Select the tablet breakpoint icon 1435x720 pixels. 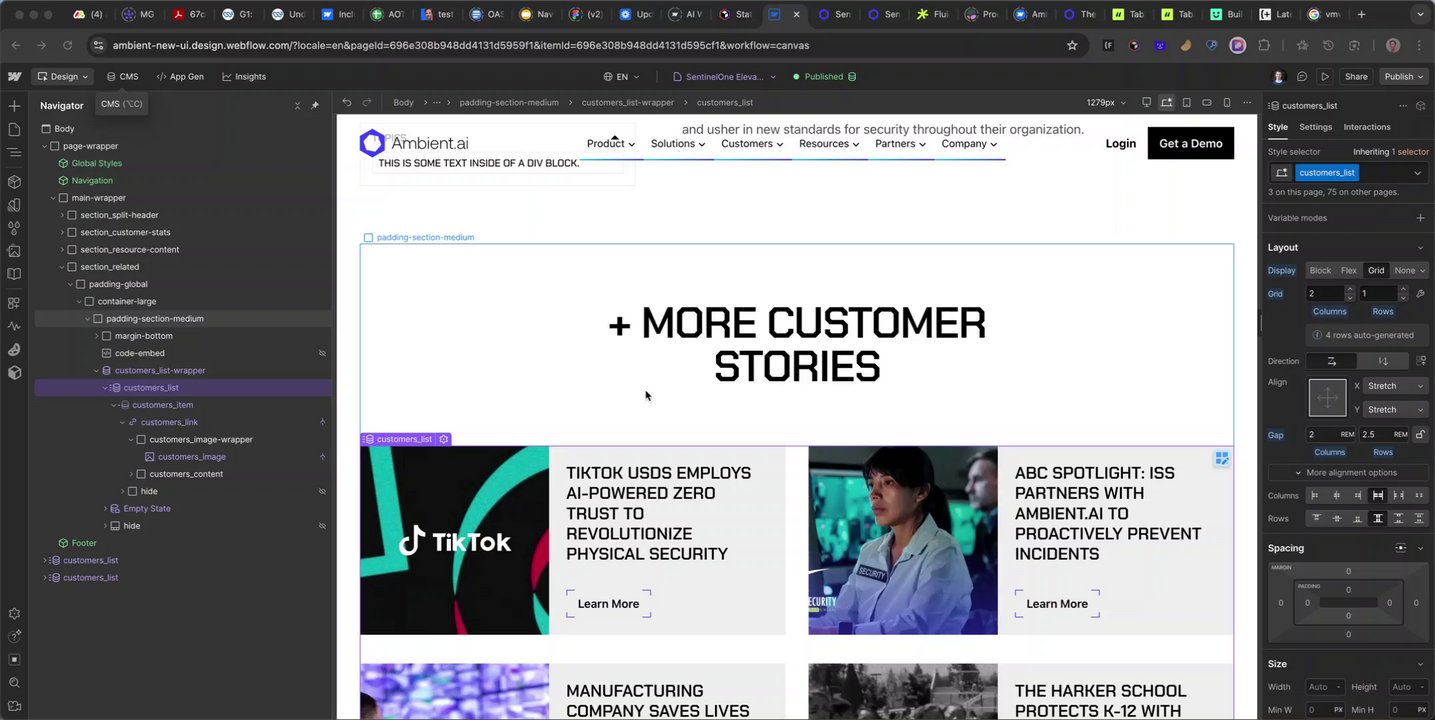click(x=1187, y=102)
